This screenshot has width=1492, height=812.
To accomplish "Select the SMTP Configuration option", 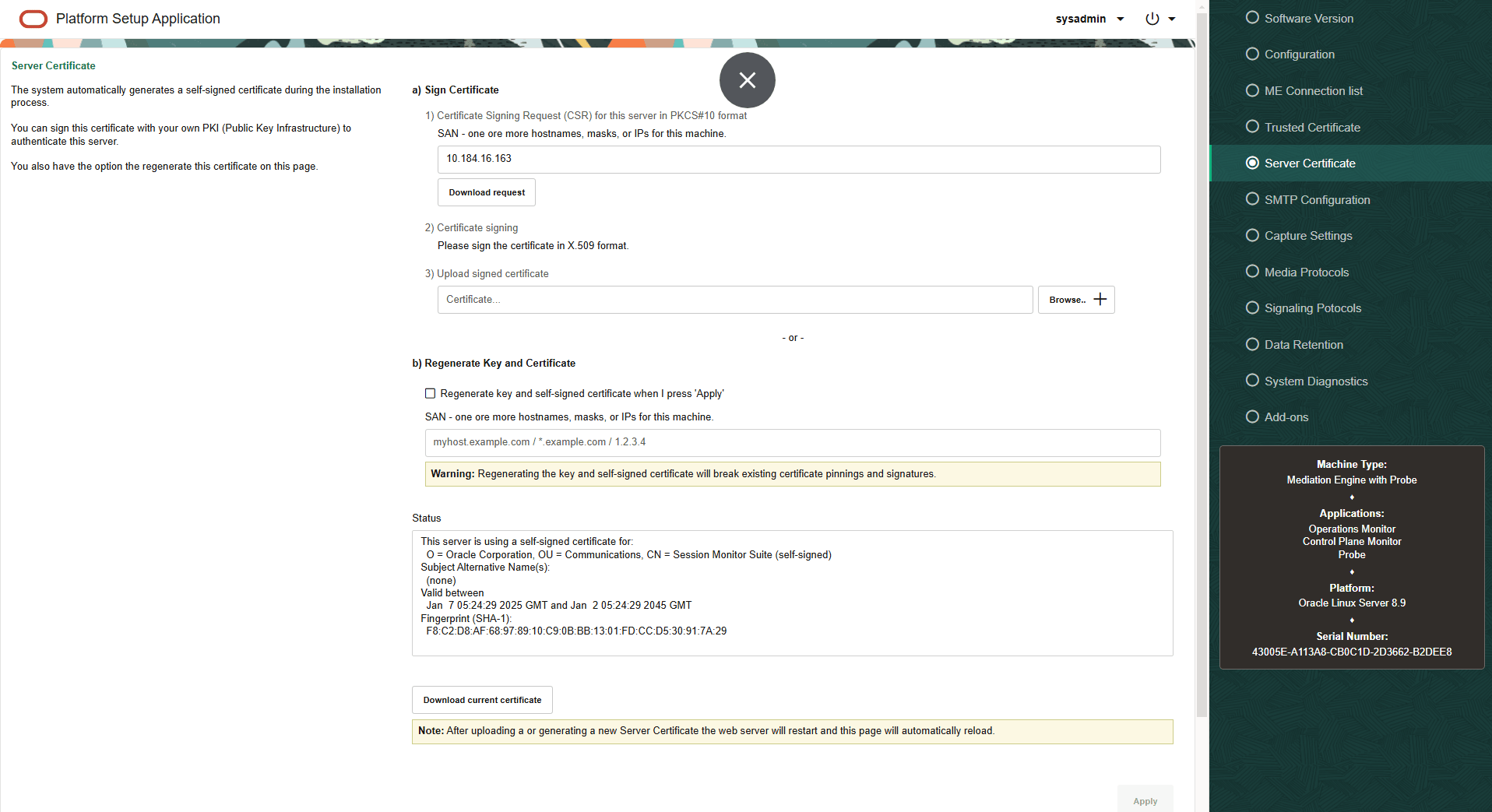I will 1316,199.
